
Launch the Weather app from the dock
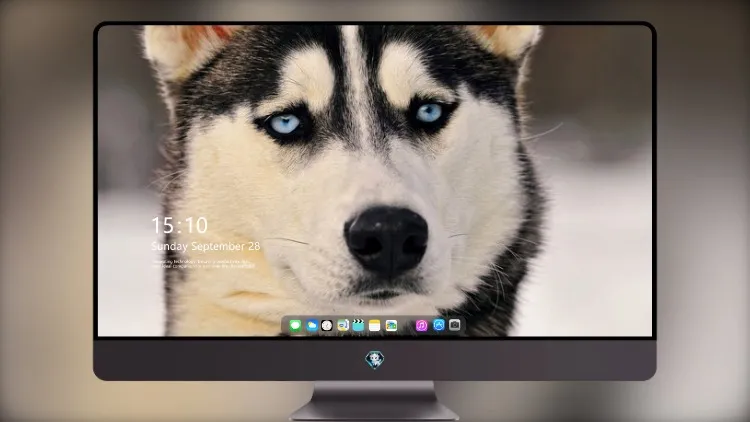312,326
